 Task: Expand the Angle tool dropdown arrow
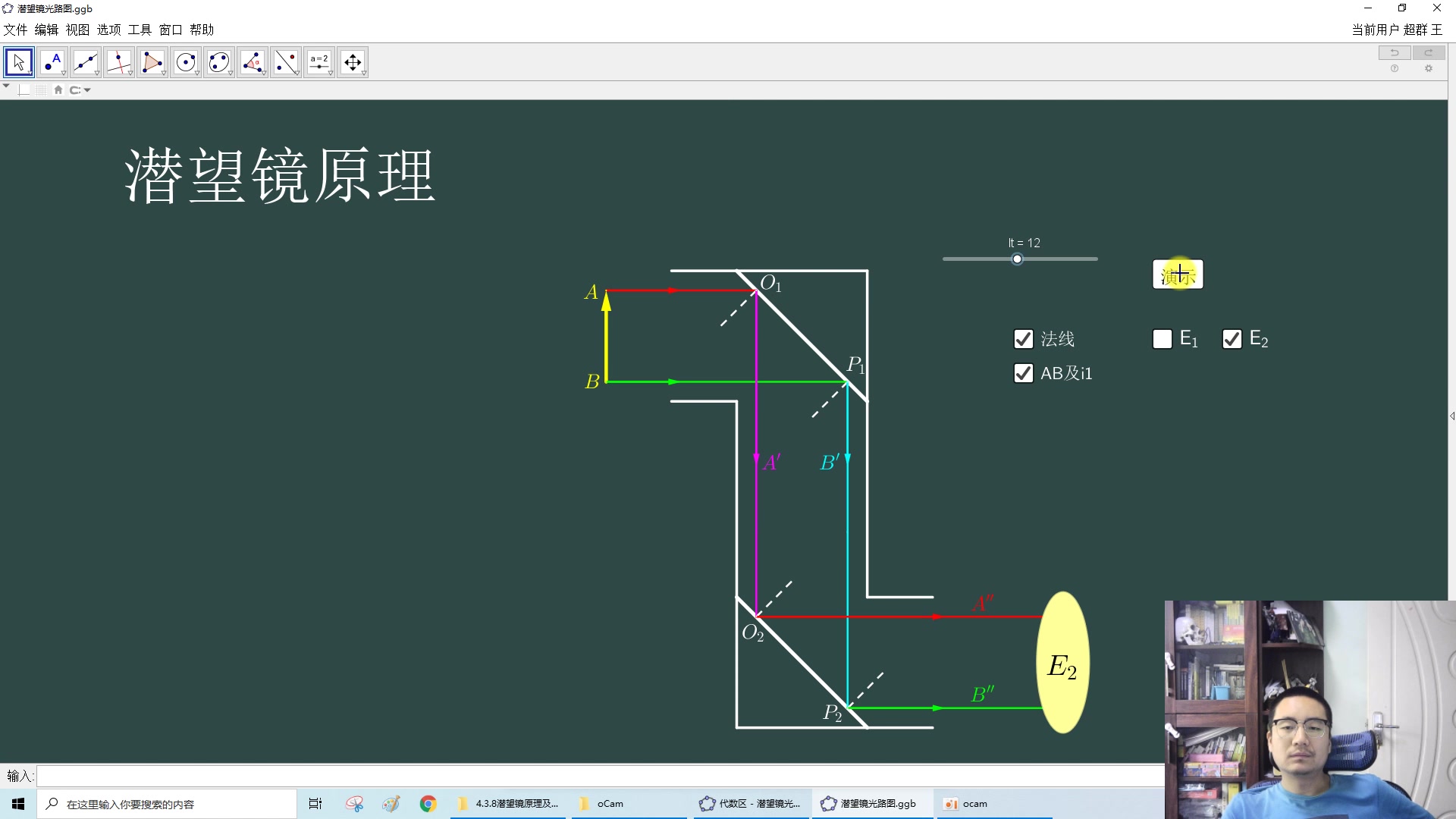click(265, 74)
